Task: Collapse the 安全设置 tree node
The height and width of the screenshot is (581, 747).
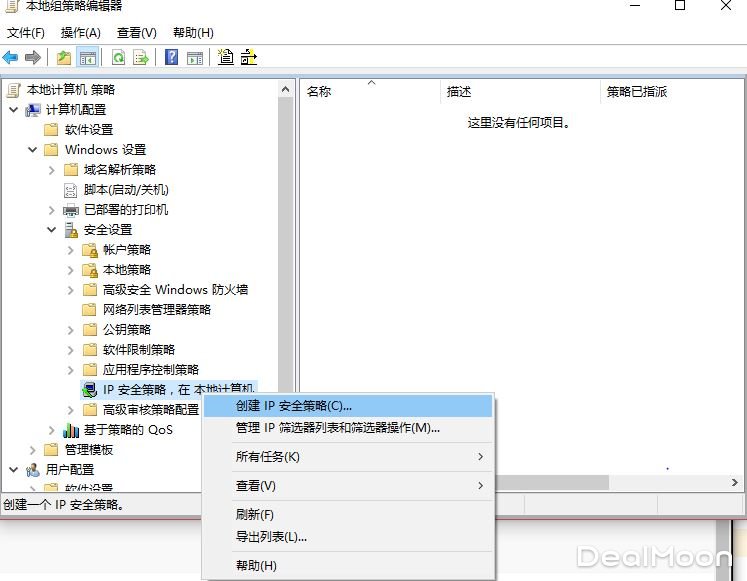Action: point(52,229)
